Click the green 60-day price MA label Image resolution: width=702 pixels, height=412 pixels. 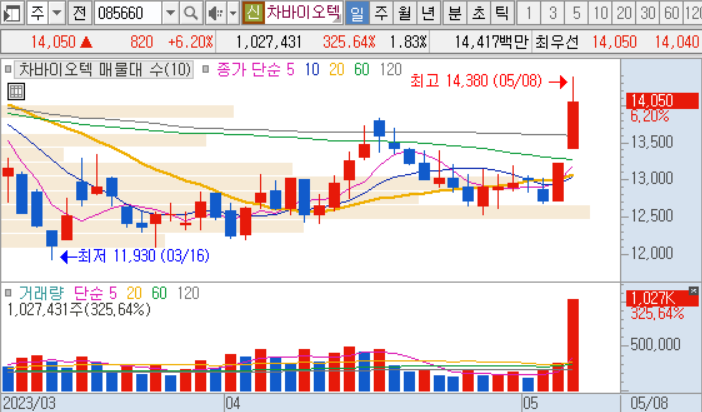coord(362,69)
